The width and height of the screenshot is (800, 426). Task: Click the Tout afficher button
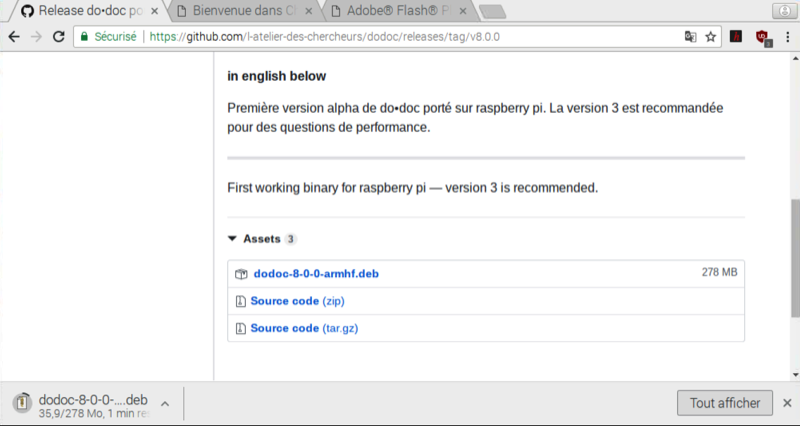pos(725,403)
